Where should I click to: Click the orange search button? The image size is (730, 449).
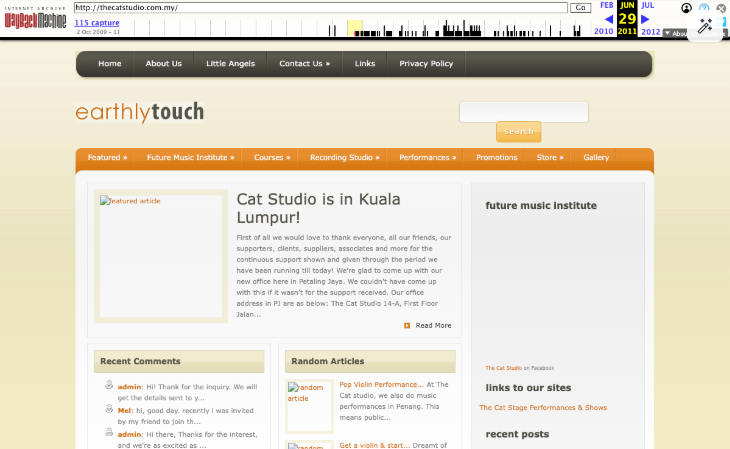tap(519, 131)
